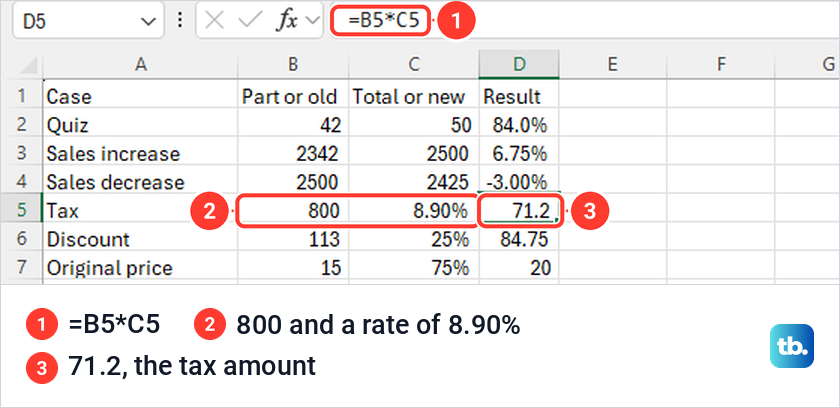Viewport: 840px width, 408px height.
Task: Select column C header
Action: point(414,65)
